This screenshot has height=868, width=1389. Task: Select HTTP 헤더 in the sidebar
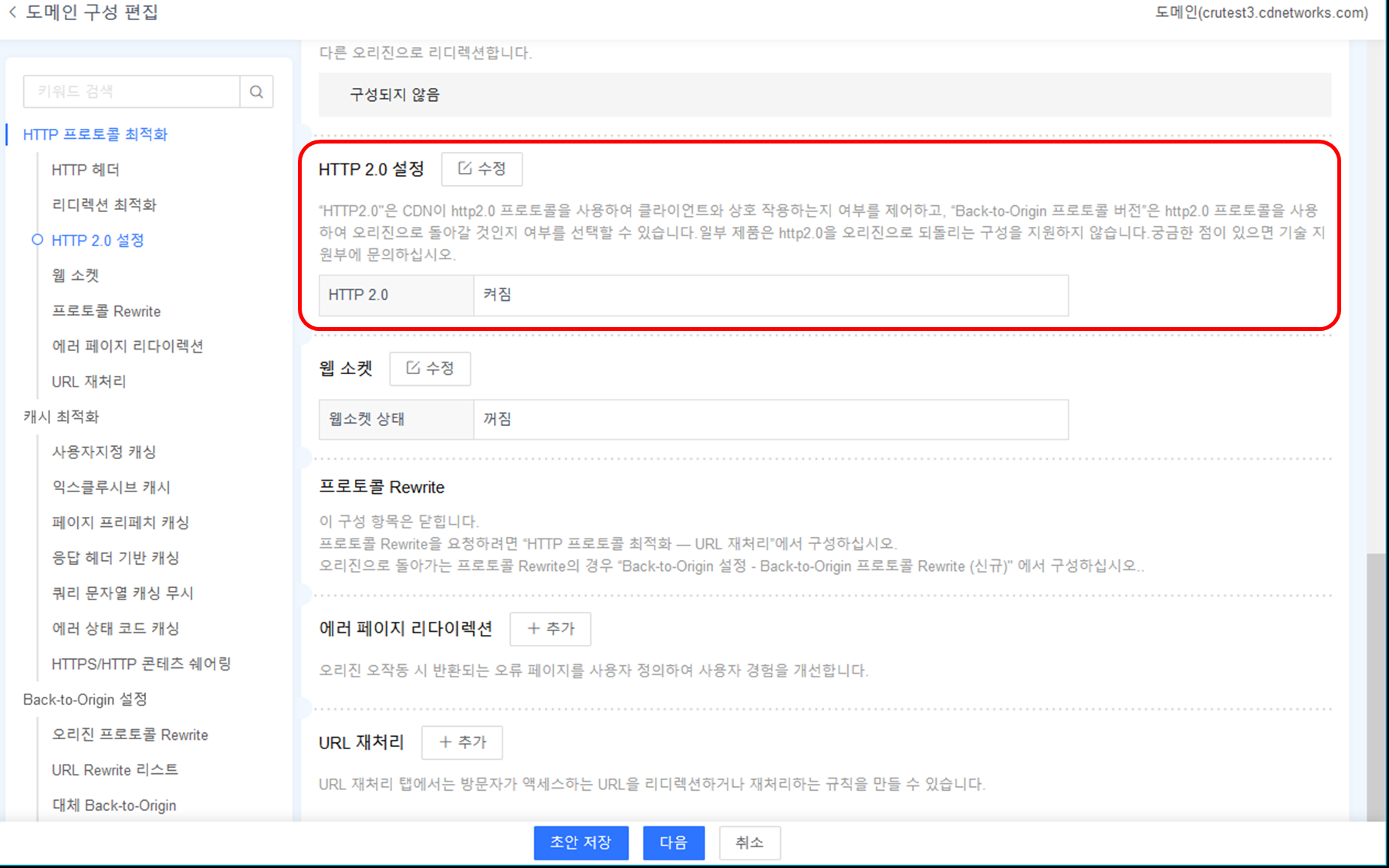coord(85,169)
